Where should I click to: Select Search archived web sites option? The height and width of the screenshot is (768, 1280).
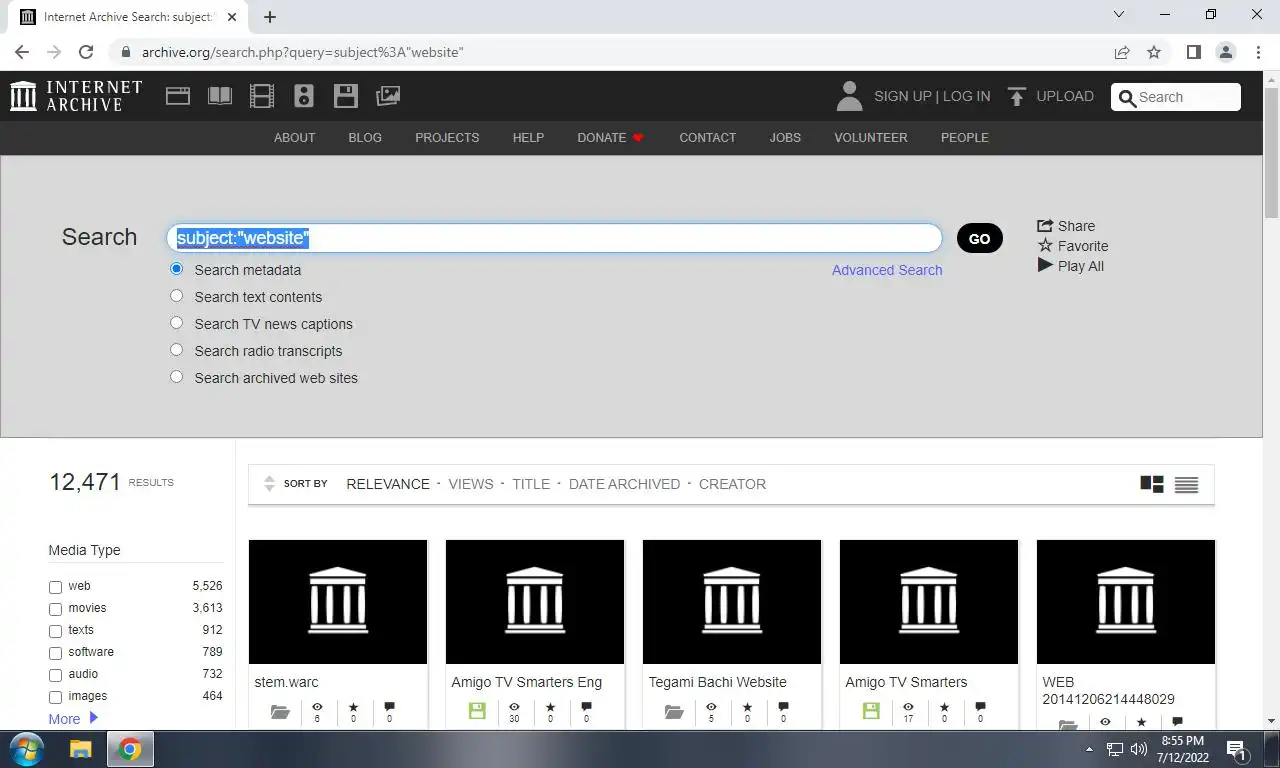click(177, 377)
